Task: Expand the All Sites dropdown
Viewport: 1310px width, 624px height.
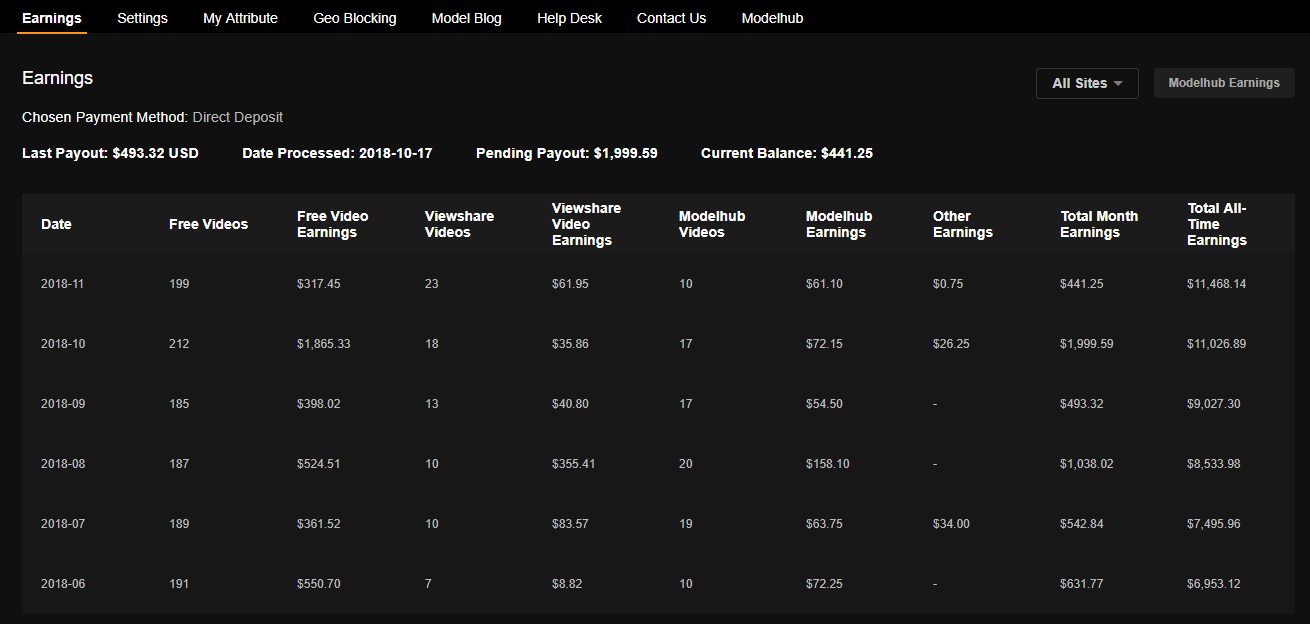Action: click(1087, 83)
